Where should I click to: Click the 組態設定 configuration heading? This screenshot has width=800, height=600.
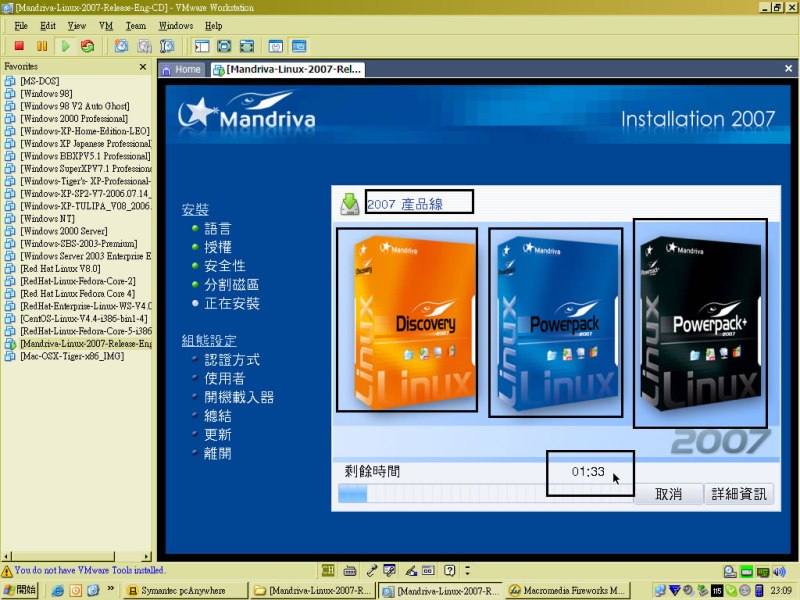209,340
